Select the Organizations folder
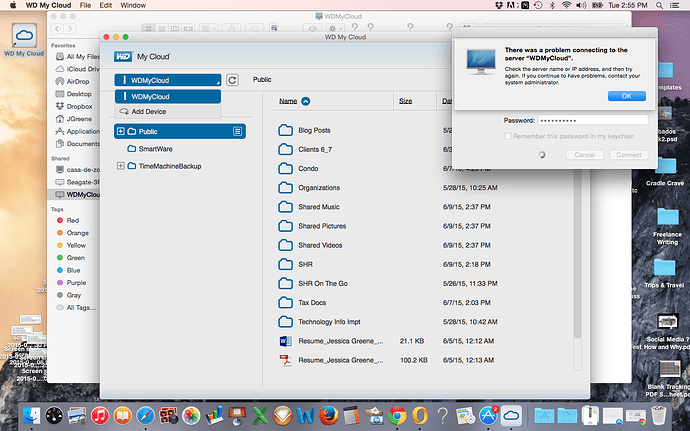Image resolution: width=690 pixels, height=431 pixels. [x=319, y=188]
